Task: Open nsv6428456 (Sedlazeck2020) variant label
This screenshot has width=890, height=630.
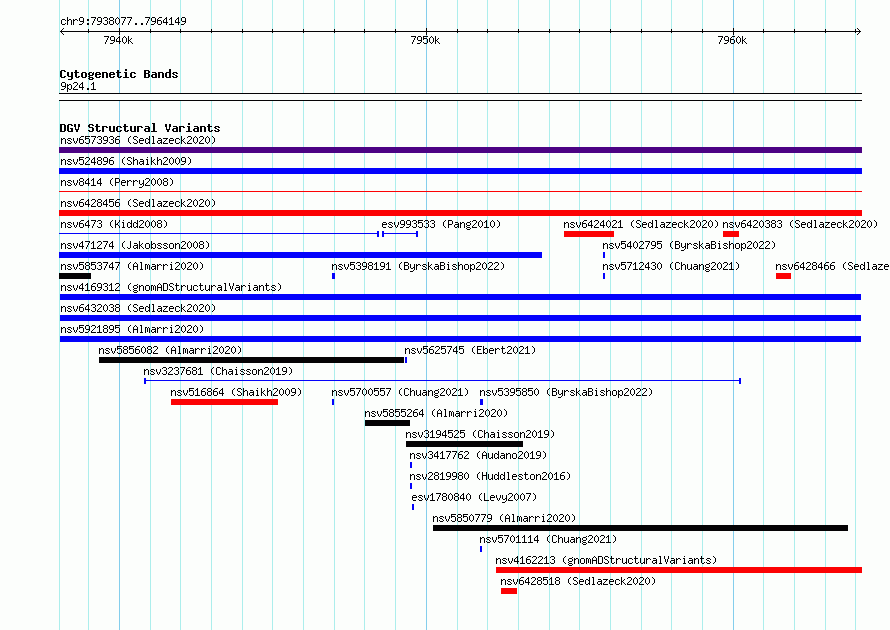Action: click(x=138, y=203)
